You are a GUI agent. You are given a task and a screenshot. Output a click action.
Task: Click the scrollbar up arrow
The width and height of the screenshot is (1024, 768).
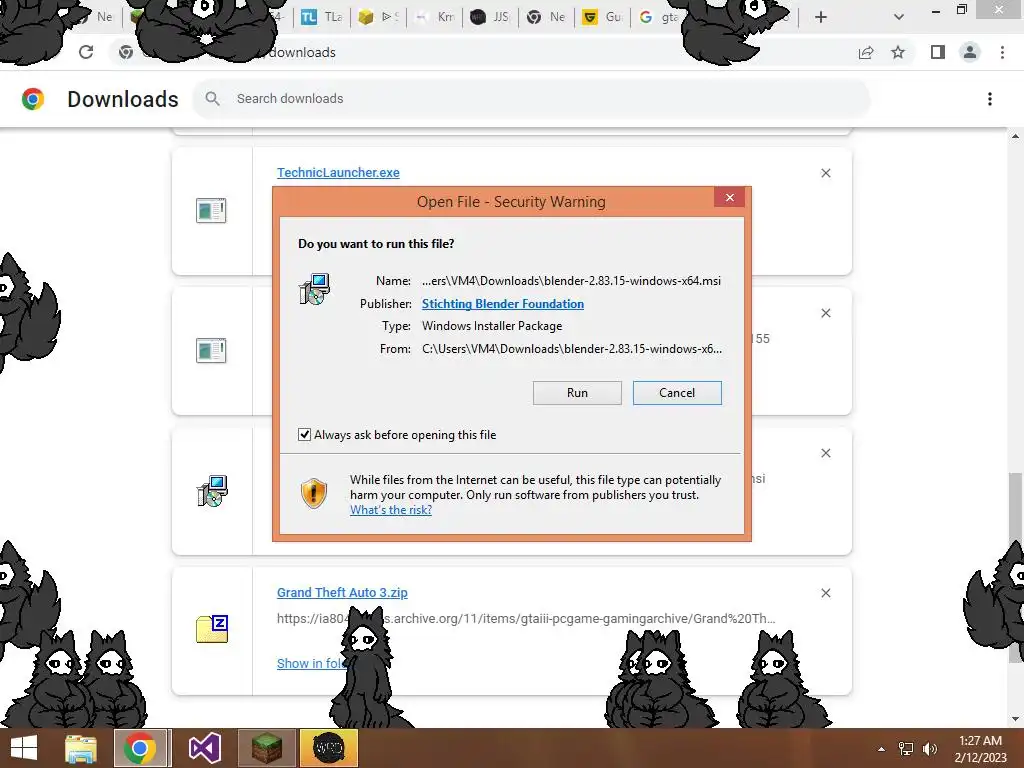[x=1015, y=136]
